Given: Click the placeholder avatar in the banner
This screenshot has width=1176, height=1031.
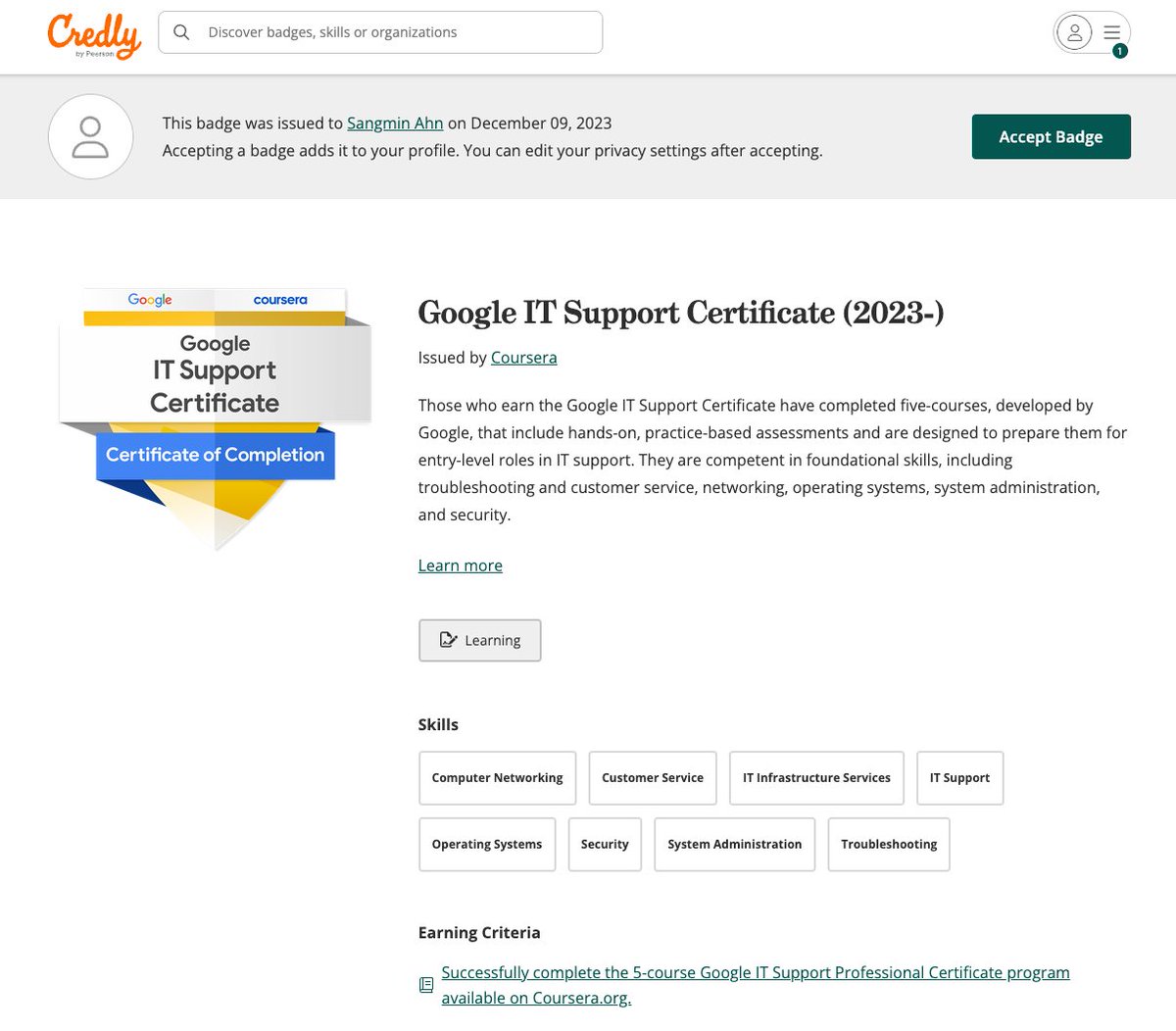Looking at the screenshot, I should pyautogui.click(x=90, y=136).
